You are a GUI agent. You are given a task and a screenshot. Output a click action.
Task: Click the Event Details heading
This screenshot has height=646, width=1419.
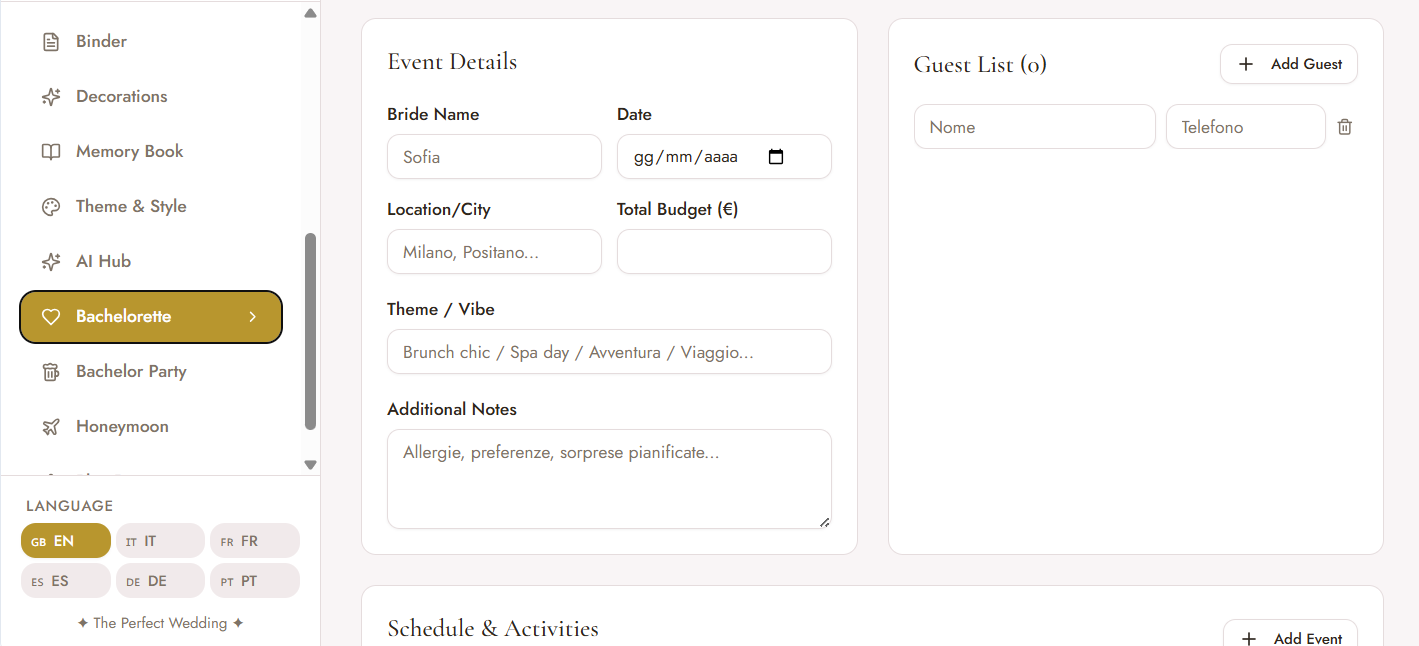(x=452, y=62)
